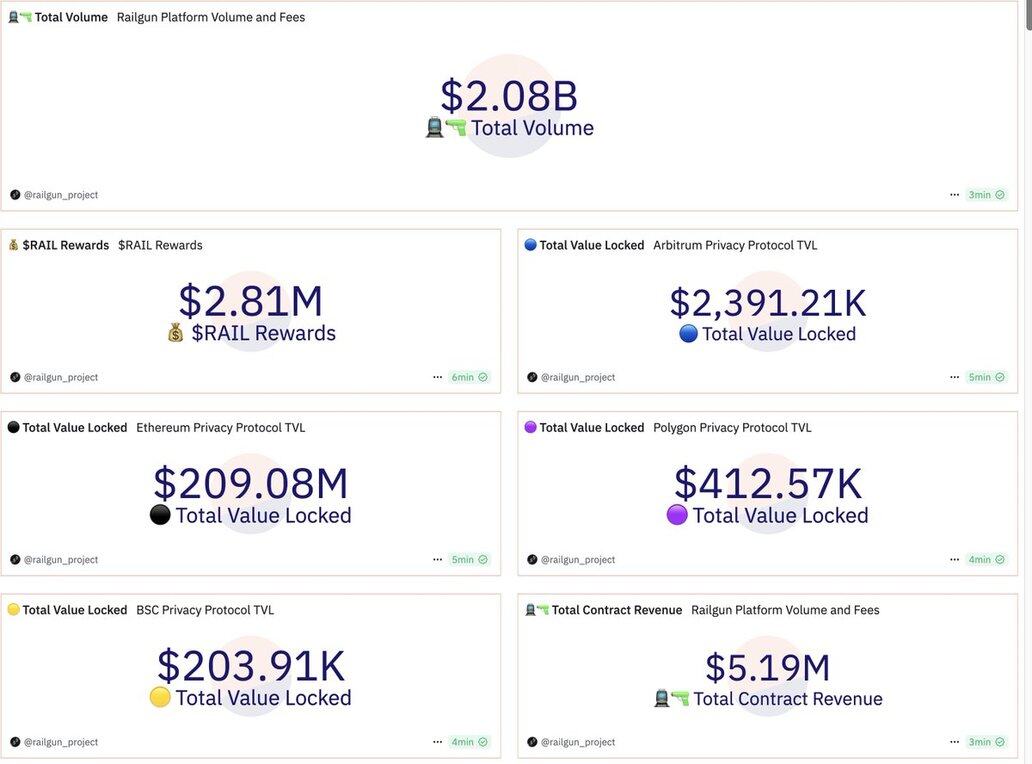Click the 4min refresh badge on BSC TVL card
Viewport: 1032px width, 764px height.
[469, 742]
